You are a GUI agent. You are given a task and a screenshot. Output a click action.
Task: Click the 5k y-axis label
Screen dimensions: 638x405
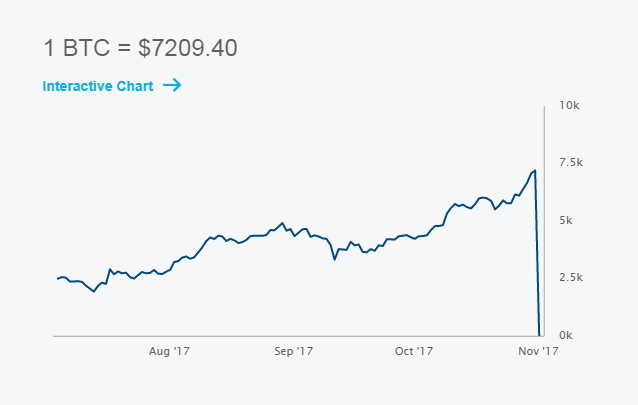(x=565, y=220)
